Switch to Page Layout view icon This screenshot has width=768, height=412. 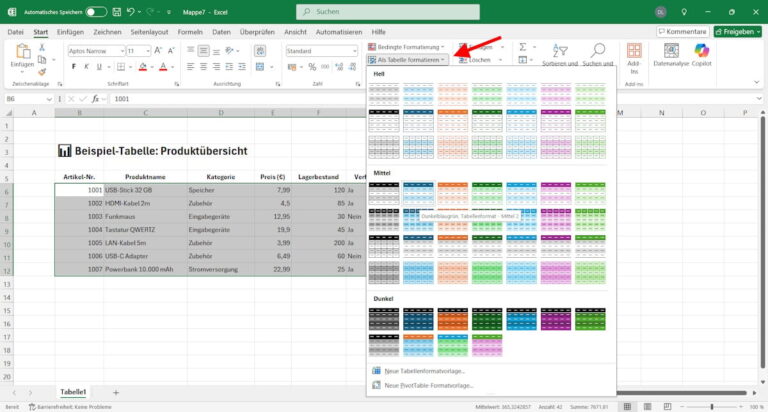tap(648, 407)
